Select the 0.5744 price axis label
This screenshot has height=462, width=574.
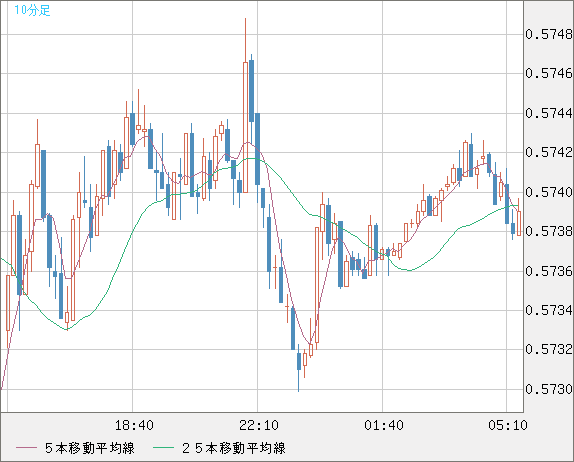[549, 113]
